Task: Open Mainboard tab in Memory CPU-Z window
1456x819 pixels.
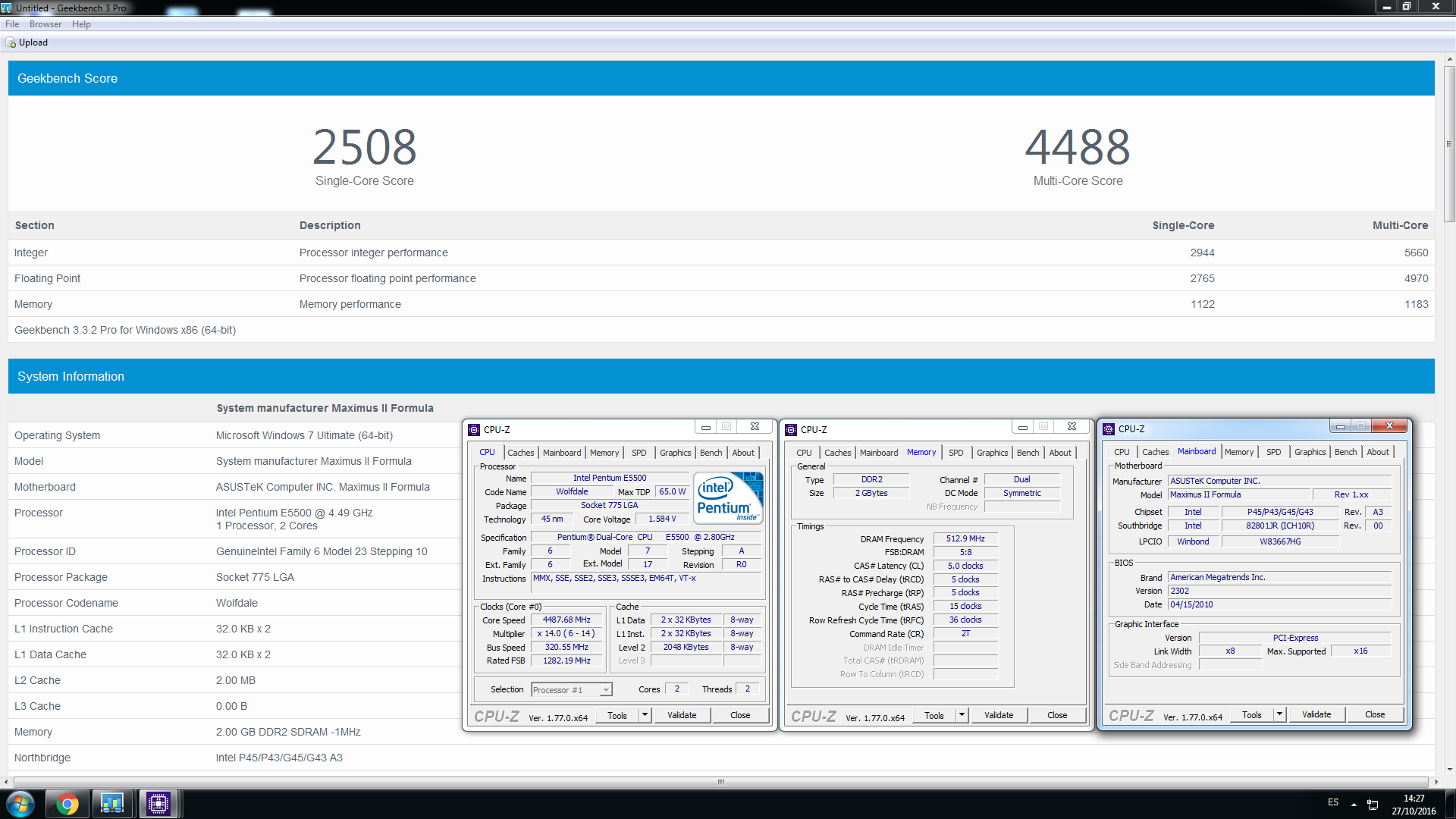Action: tap(879, 453)
